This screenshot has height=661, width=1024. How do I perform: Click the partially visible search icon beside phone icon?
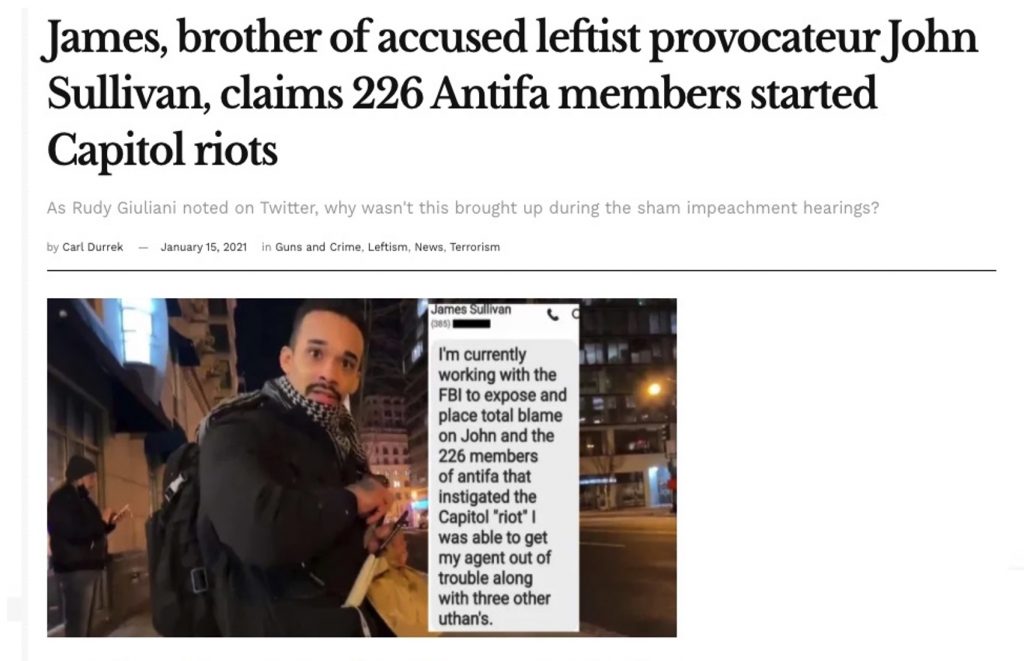tap(575, 314)
